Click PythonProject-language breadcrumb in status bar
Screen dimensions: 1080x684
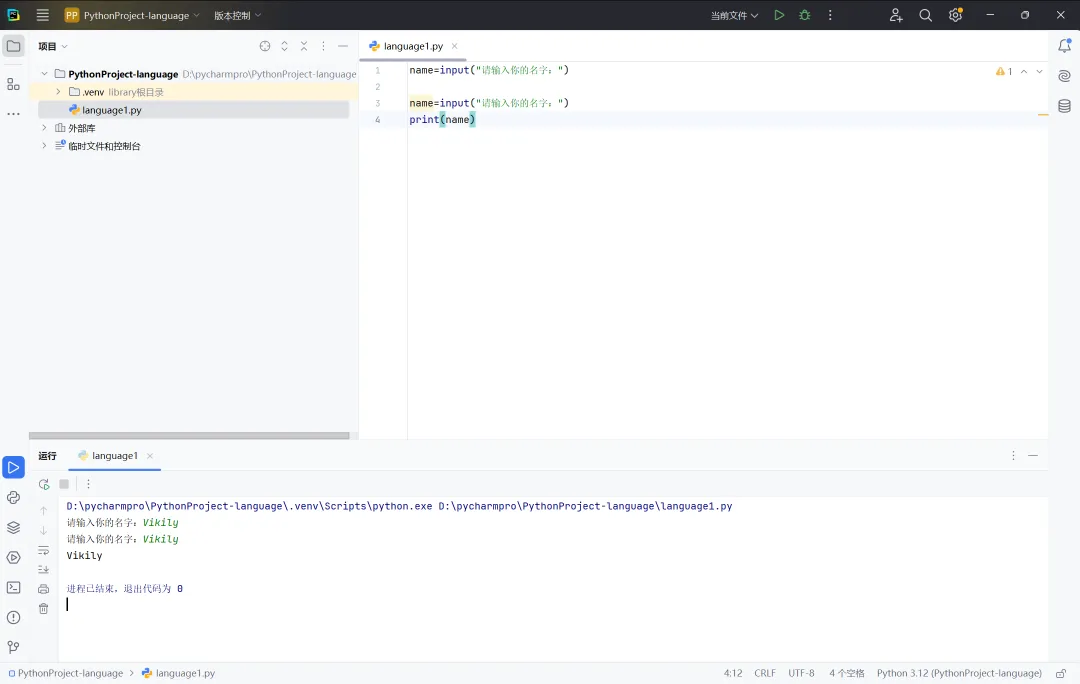(x=65, y=673)
